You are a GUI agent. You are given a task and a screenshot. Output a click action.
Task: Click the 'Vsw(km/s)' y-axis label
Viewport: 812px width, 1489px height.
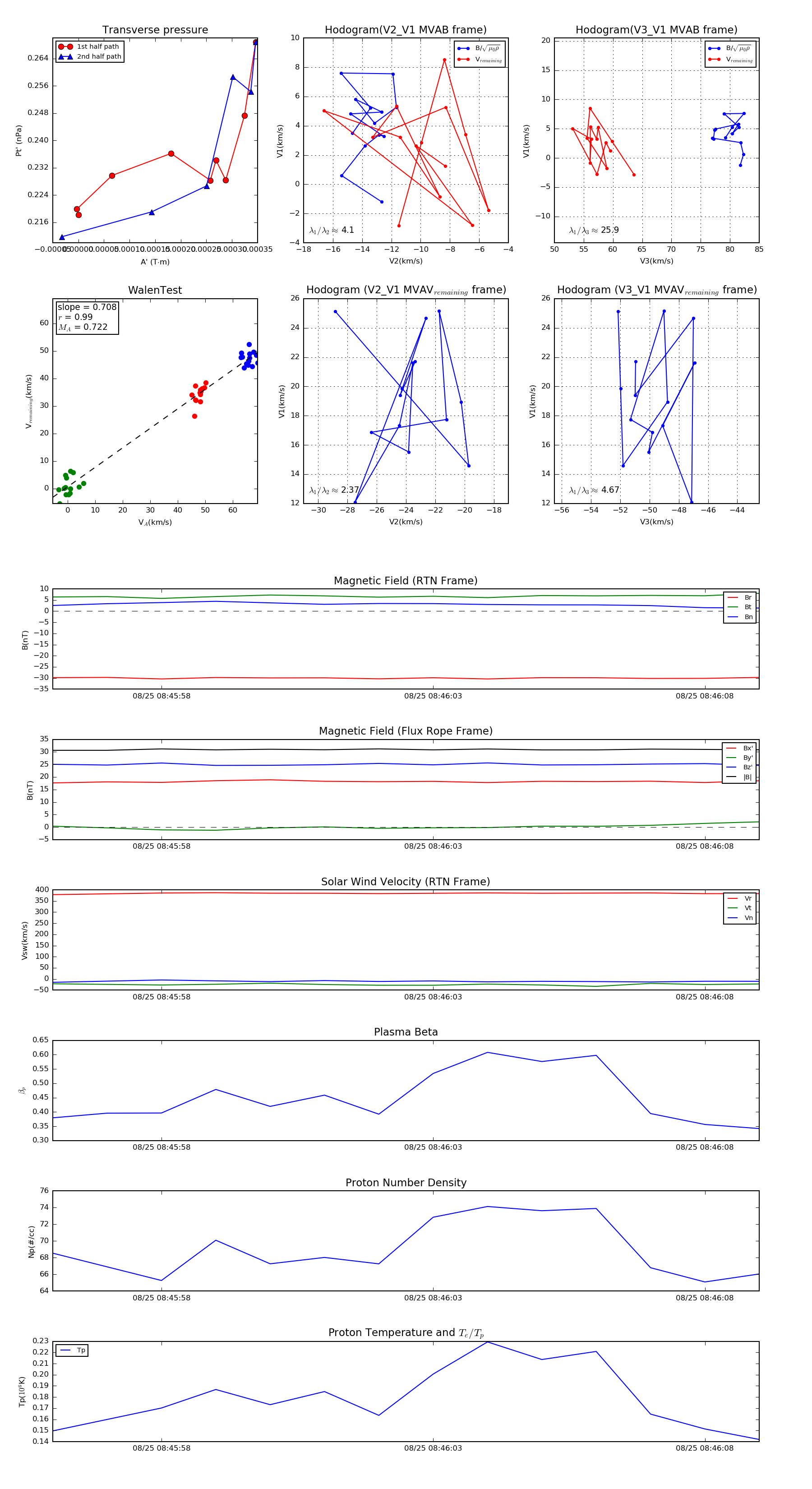tap(24, 940)
